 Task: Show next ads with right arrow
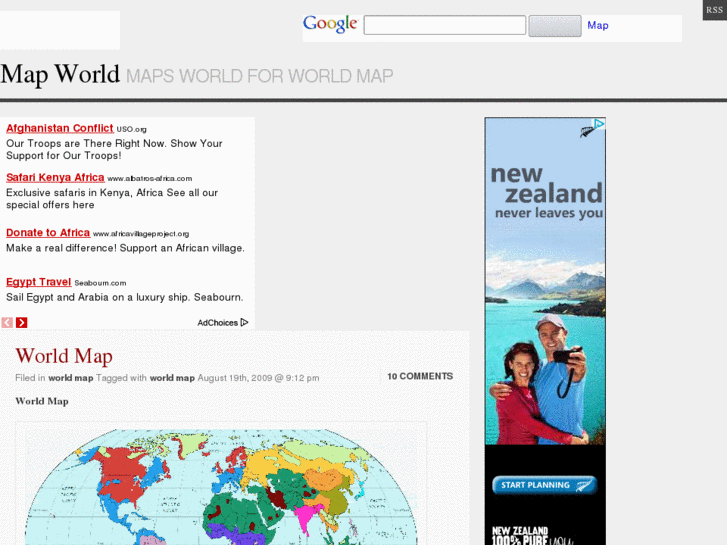[x=21, y=322]
